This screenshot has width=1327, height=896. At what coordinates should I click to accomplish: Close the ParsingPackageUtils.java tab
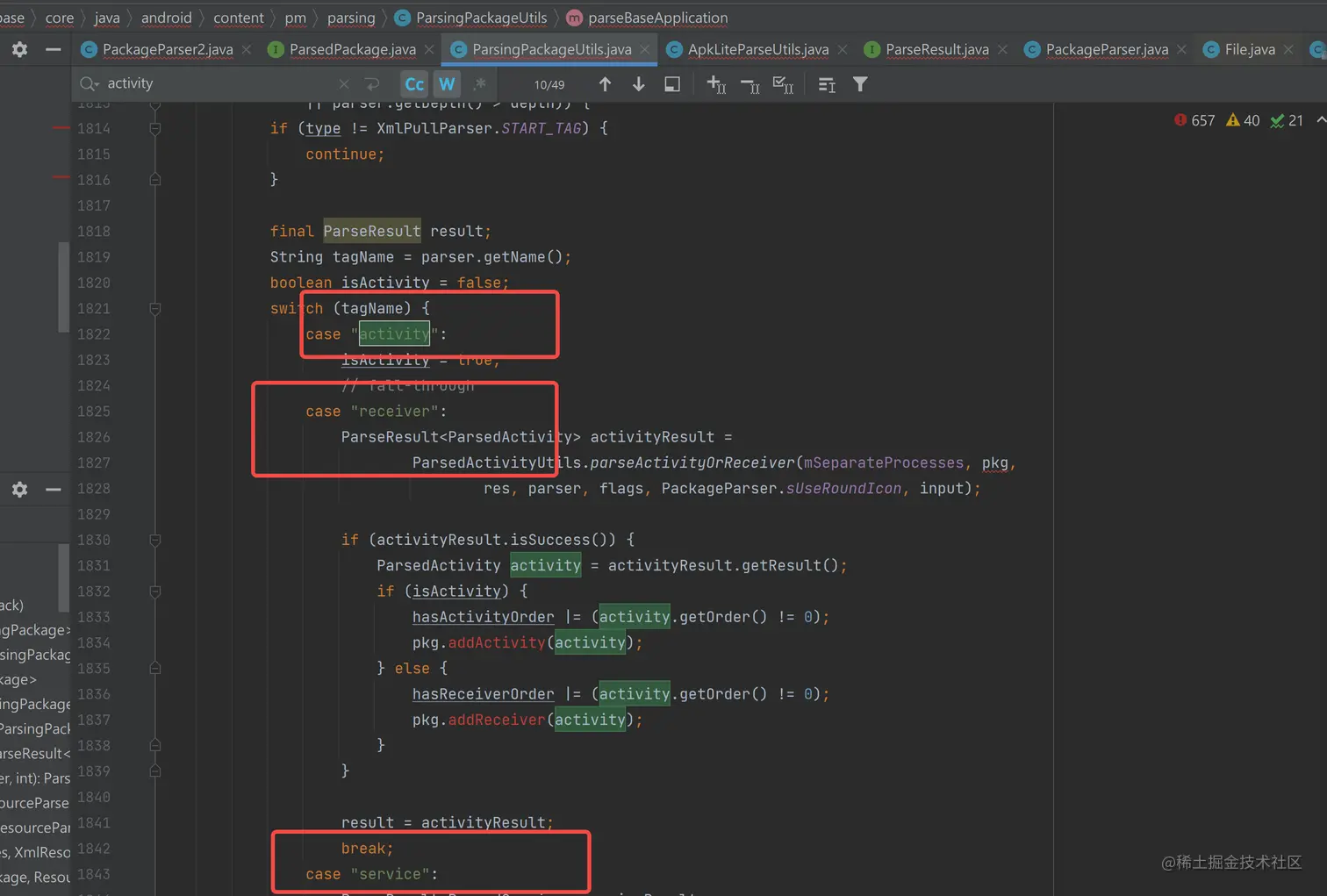pos(645,50)
